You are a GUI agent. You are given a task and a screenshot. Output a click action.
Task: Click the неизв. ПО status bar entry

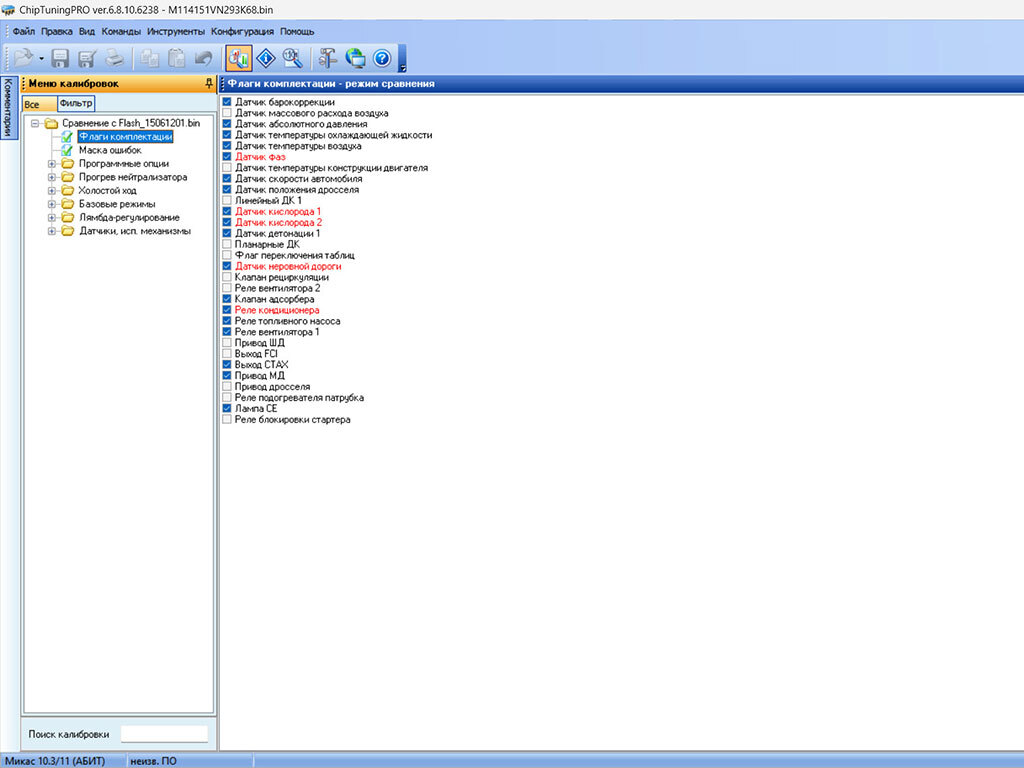(153, 761)
